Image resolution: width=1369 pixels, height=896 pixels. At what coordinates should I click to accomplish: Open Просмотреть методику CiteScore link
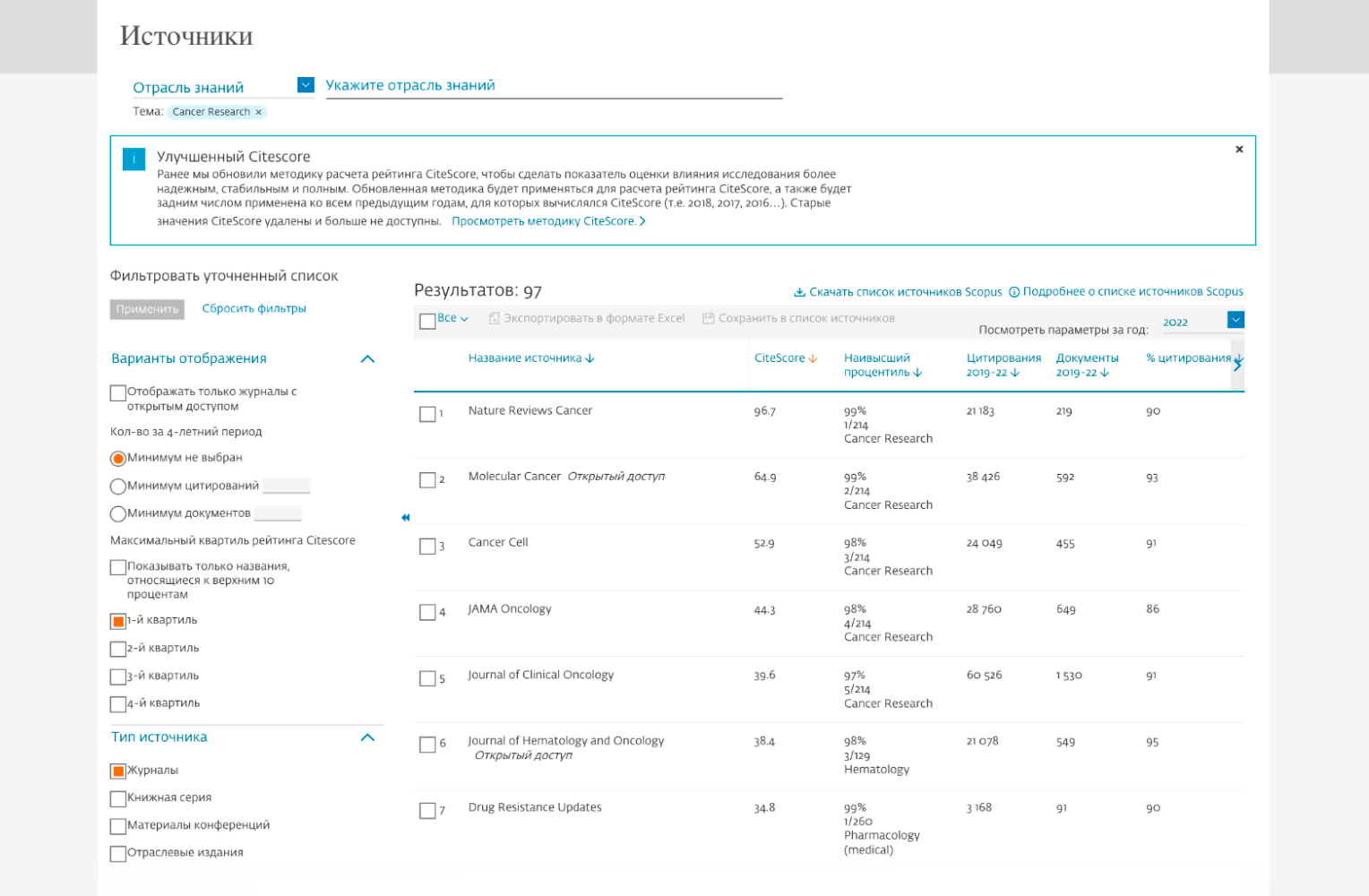point(548,221)
